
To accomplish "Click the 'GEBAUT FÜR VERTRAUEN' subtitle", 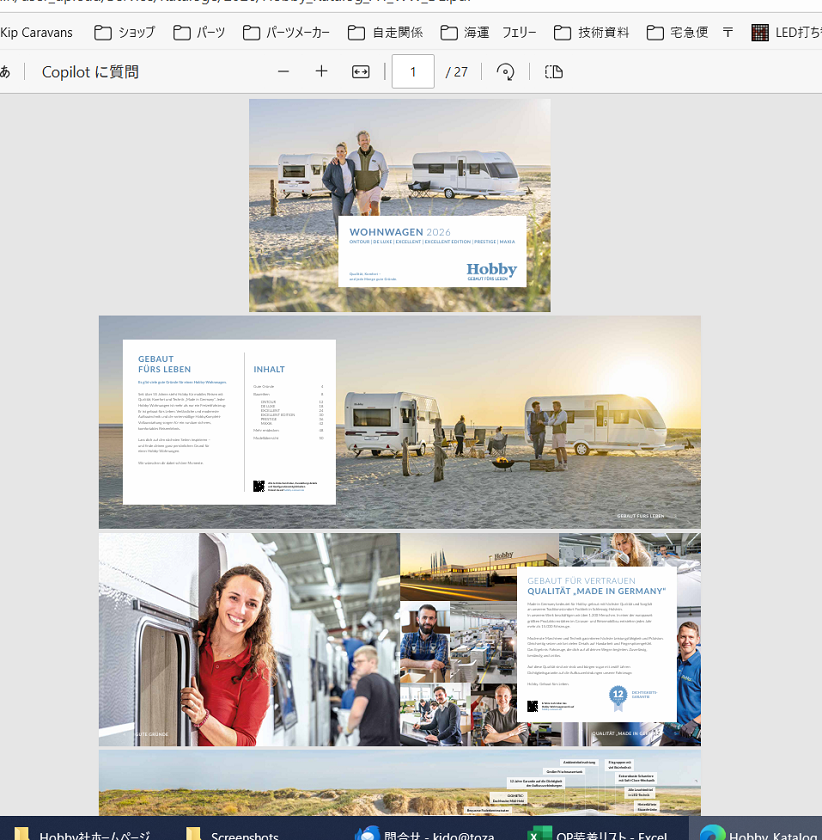I will [x=581, y=581].
